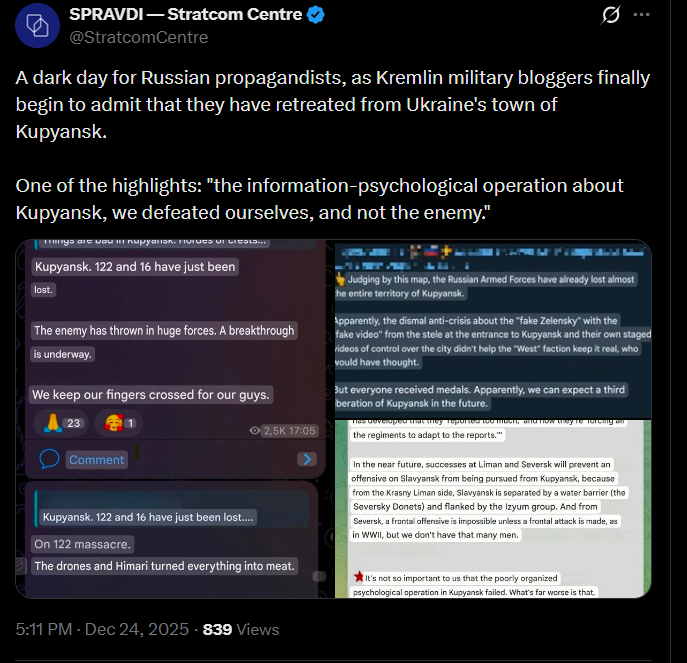Click the Comment label in the screenshot
This screenshot has height=663, width=687.
point(96,460)
